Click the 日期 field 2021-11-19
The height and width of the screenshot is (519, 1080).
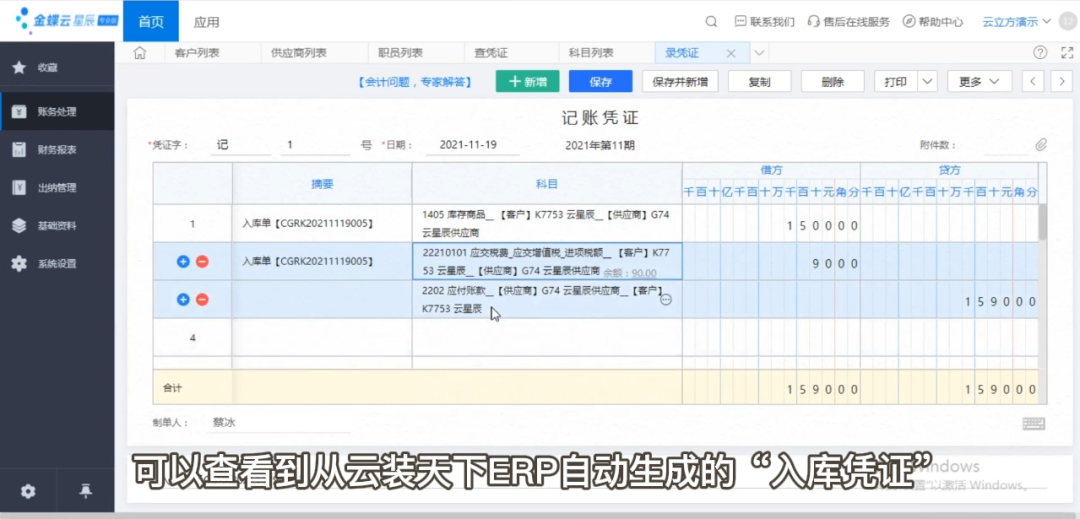(472, 145)
